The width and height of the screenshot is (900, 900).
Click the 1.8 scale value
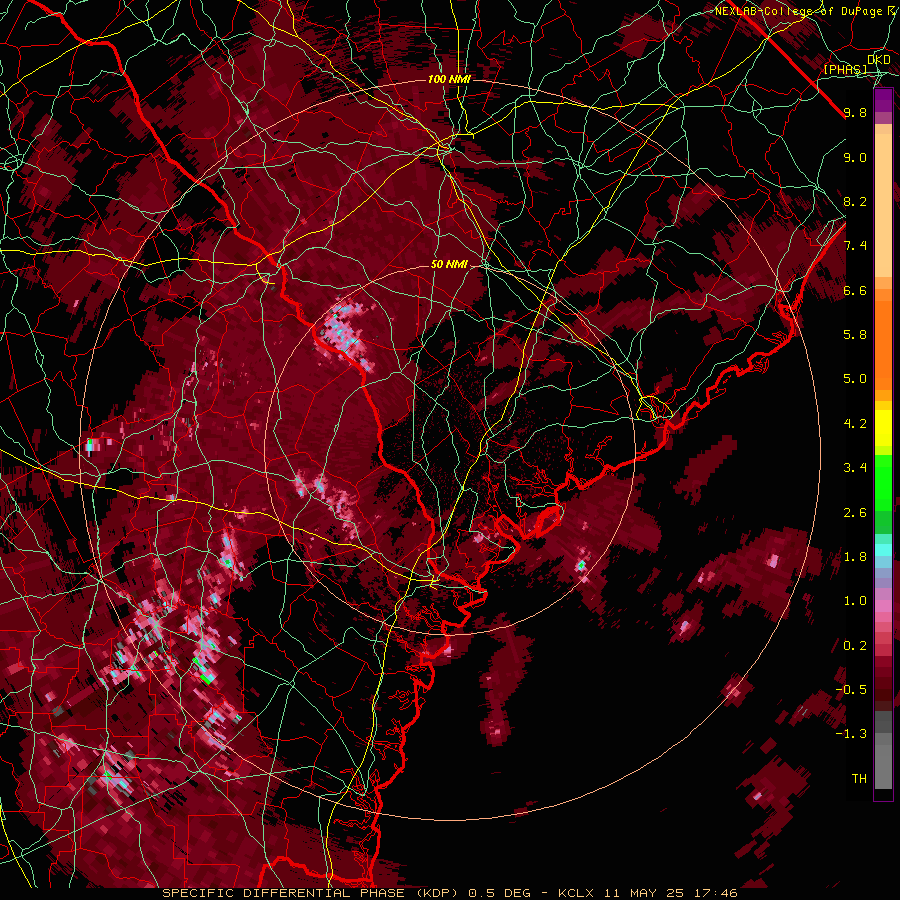pos(855,557)
